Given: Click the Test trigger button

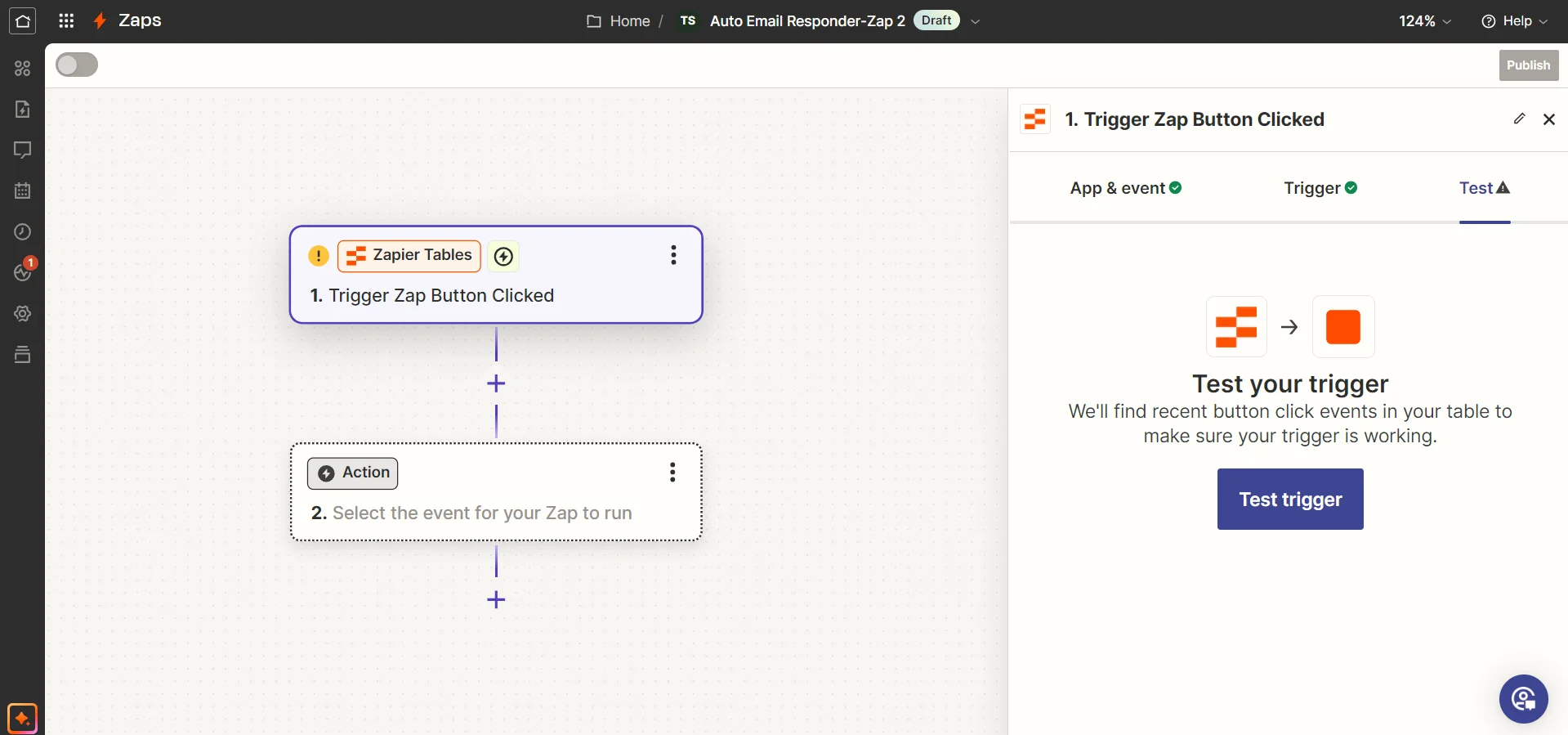Looking at the screenshot, I should click(x=1290, y=499).
